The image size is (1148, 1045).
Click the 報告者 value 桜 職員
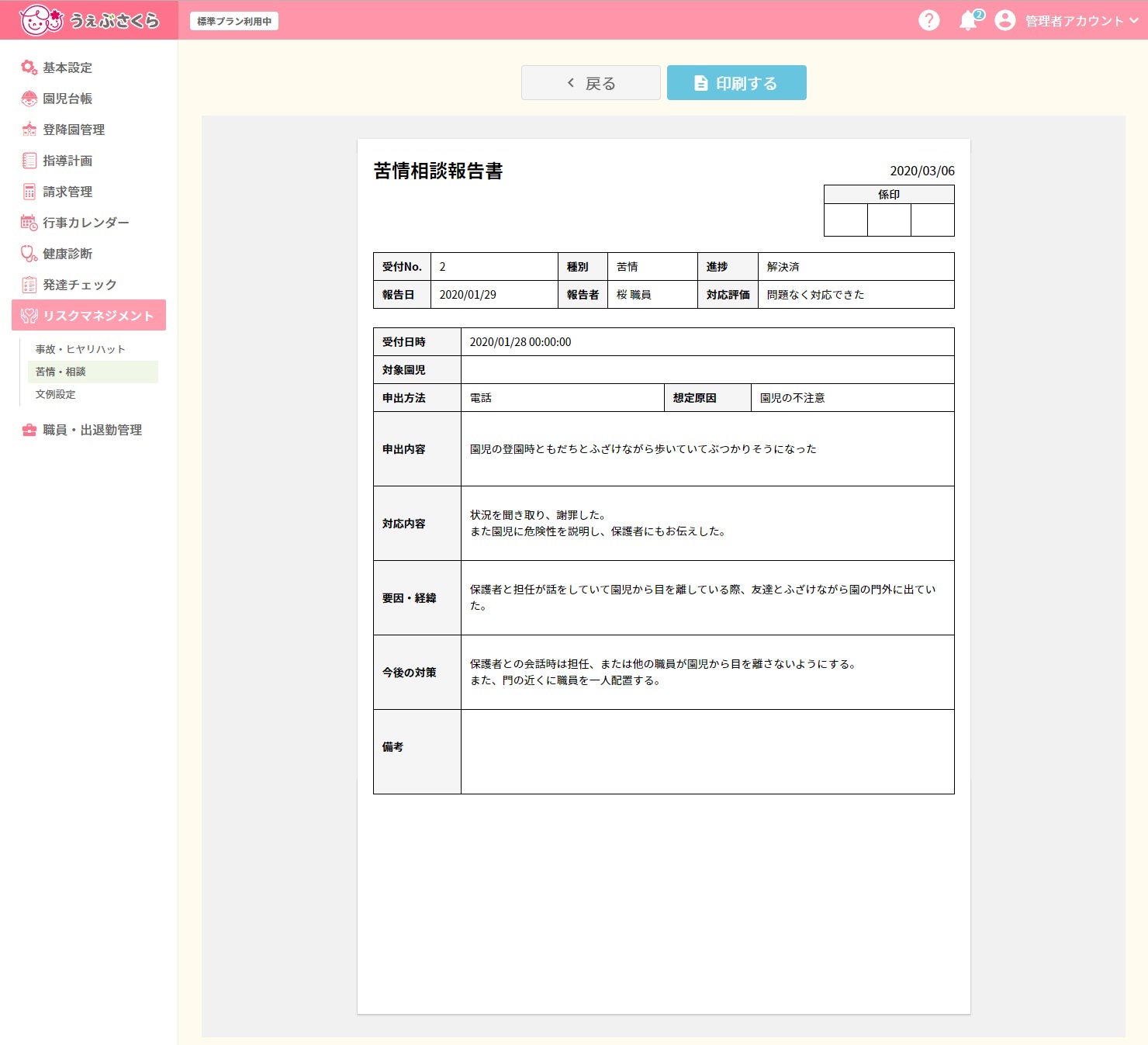(x=634, y=295)
